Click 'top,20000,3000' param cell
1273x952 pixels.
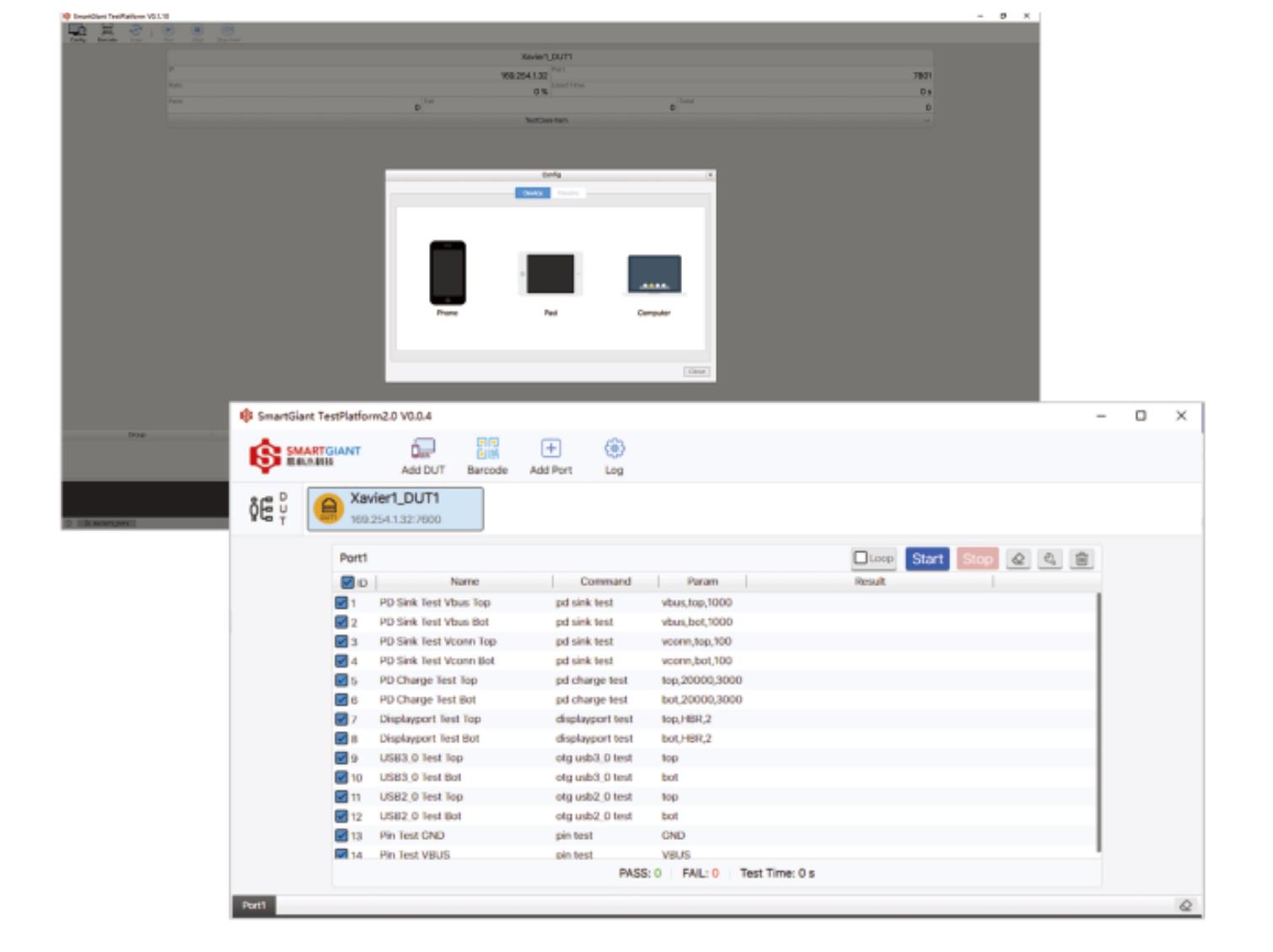(x=701, y=680)
